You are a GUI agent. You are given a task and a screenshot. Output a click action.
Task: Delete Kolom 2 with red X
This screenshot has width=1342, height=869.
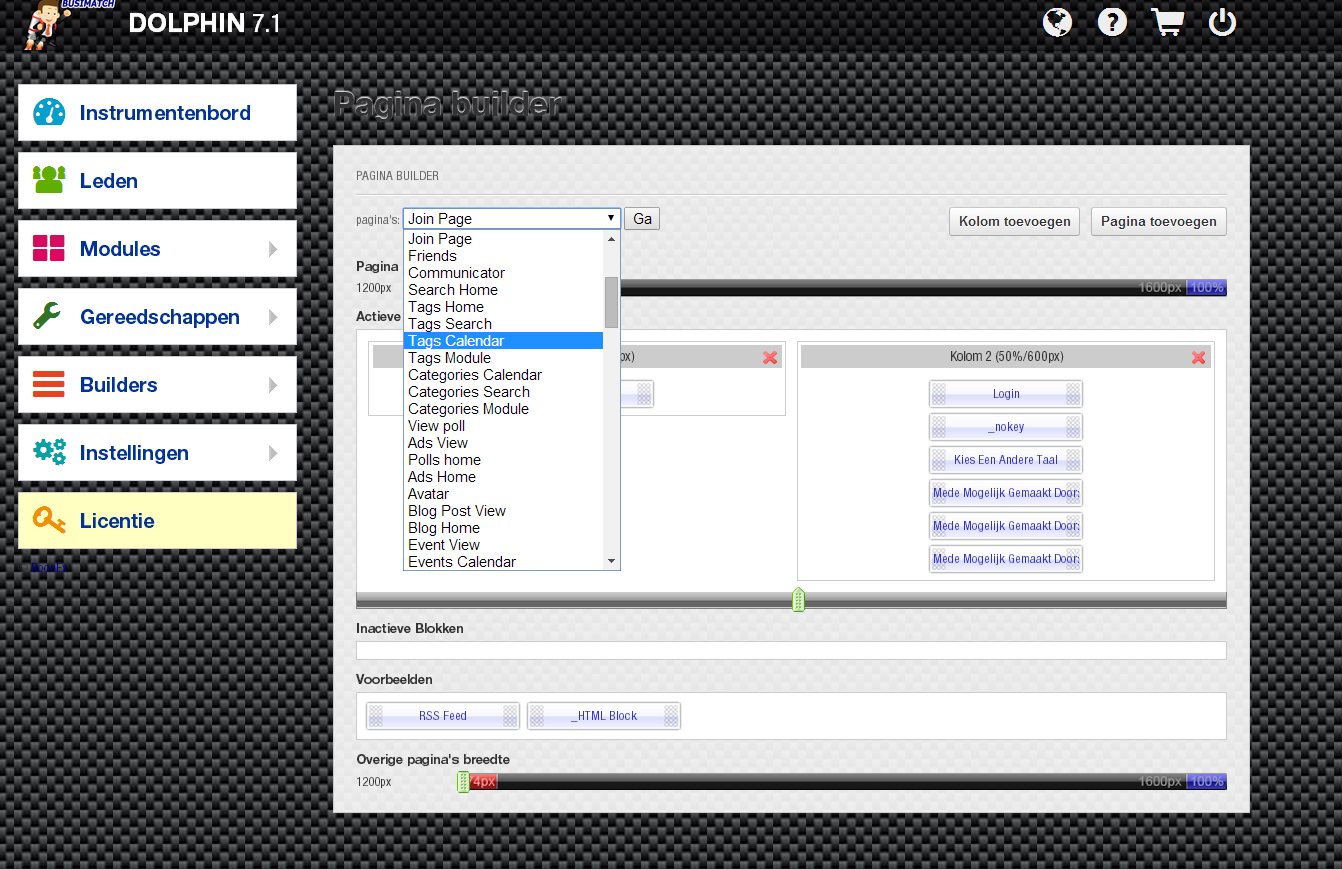coord(1198,357)
